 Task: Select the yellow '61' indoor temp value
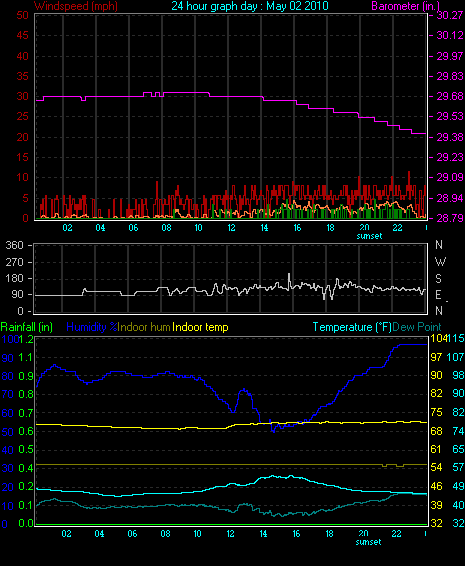point(436,449)
